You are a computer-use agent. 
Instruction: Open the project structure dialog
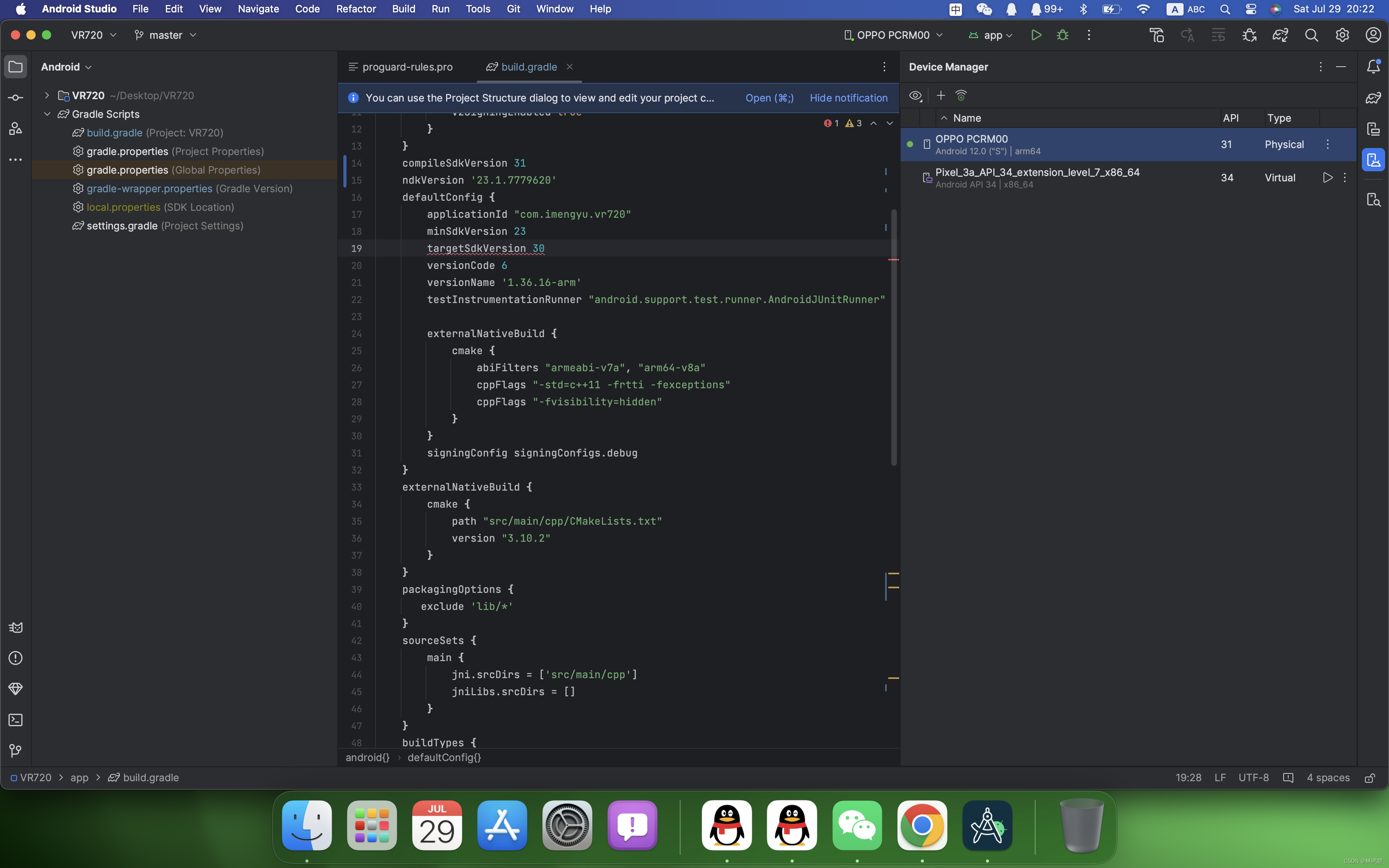[x=769, y=97]
